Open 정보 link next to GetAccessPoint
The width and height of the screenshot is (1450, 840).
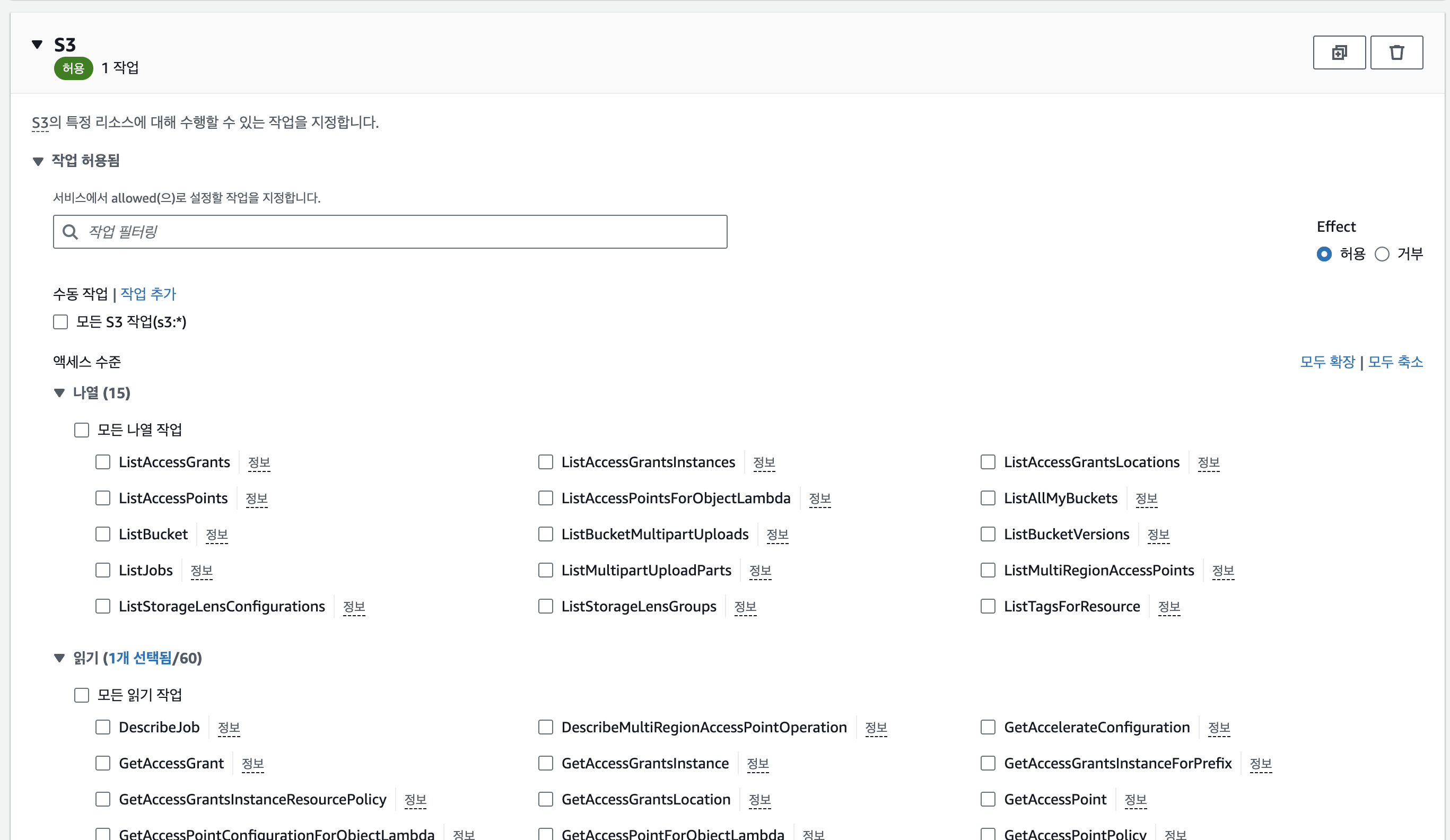click(1135, 800)
